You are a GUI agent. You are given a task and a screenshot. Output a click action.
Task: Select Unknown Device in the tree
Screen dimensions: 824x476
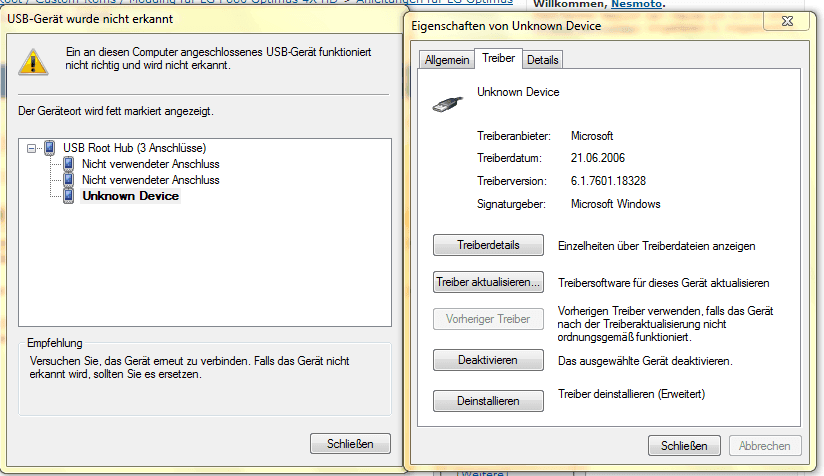tap(130, 196)
